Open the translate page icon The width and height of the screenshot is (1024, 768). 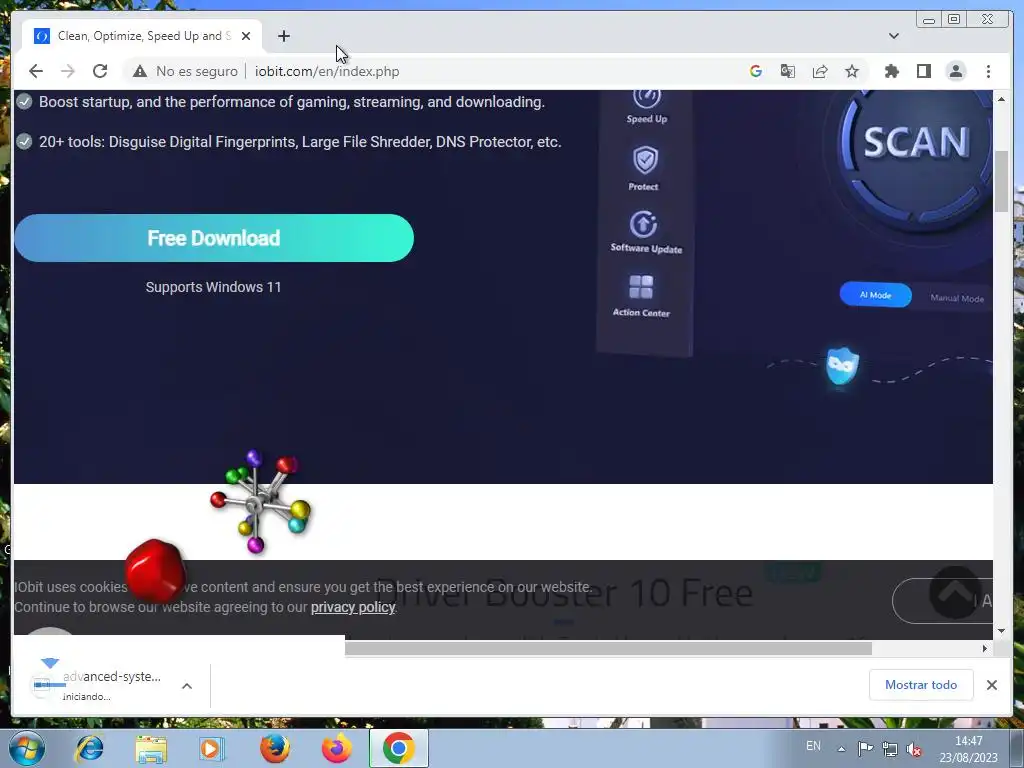pos(788,71)
